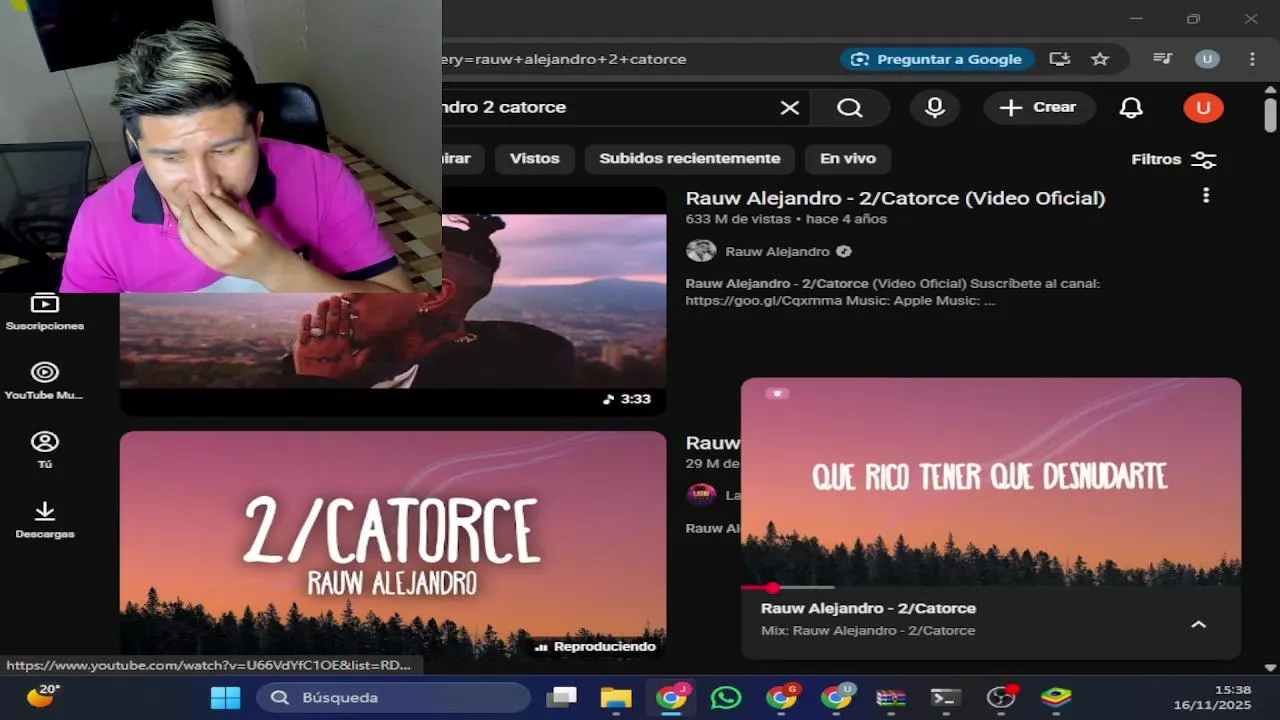Open the terminal app on the taskbar
The height and width of the screenshot is (720, 1280).
coord(945,697)
